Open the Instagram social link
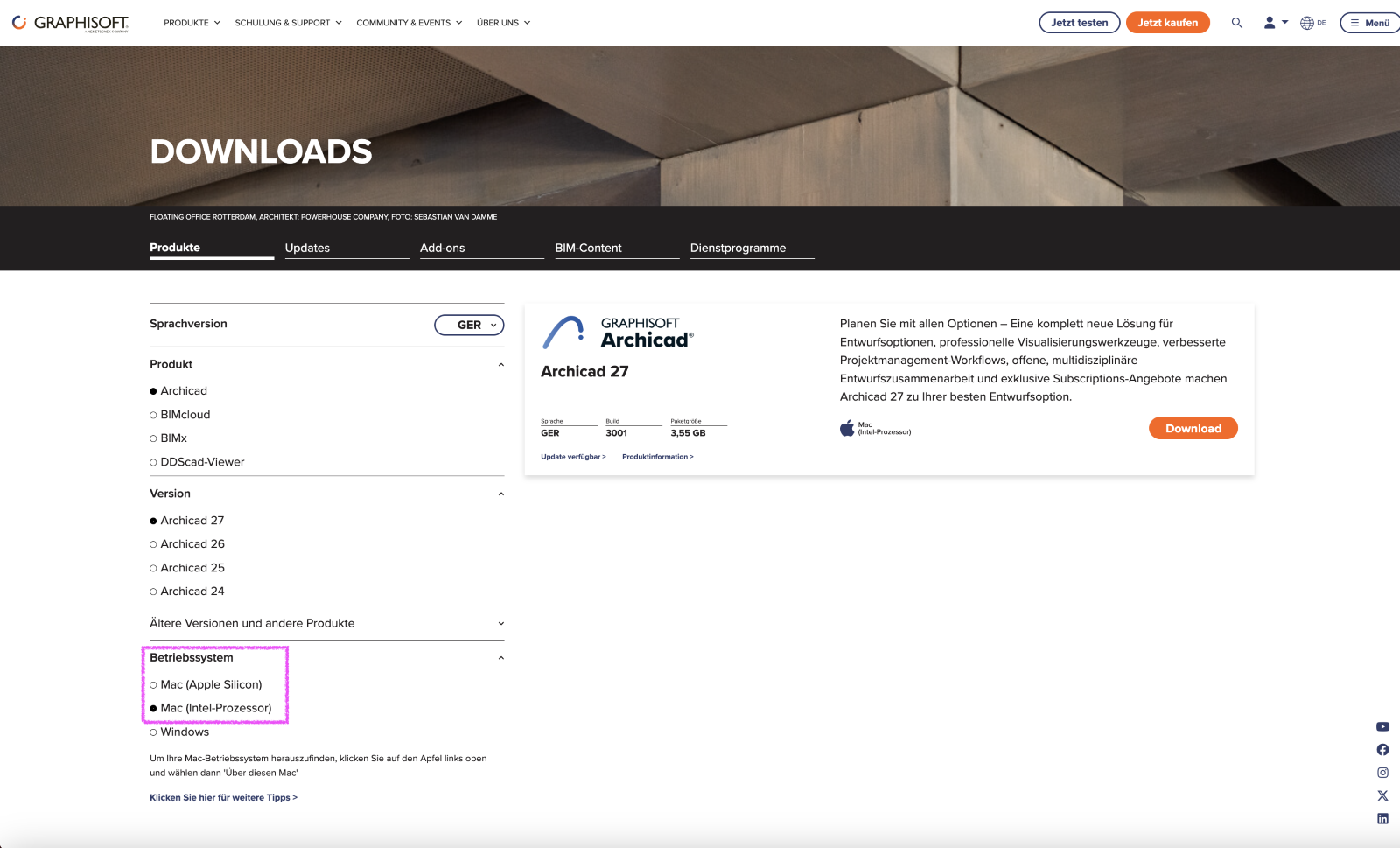The width and height of the screenshot is (1400, 848). point(1382,773)
